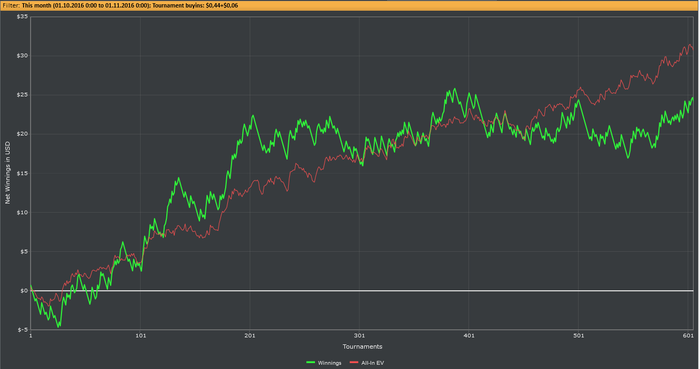Screen dimensions: 700x369
Task: Select the $5 y-axis label
Action: click(x=24, y=252)
